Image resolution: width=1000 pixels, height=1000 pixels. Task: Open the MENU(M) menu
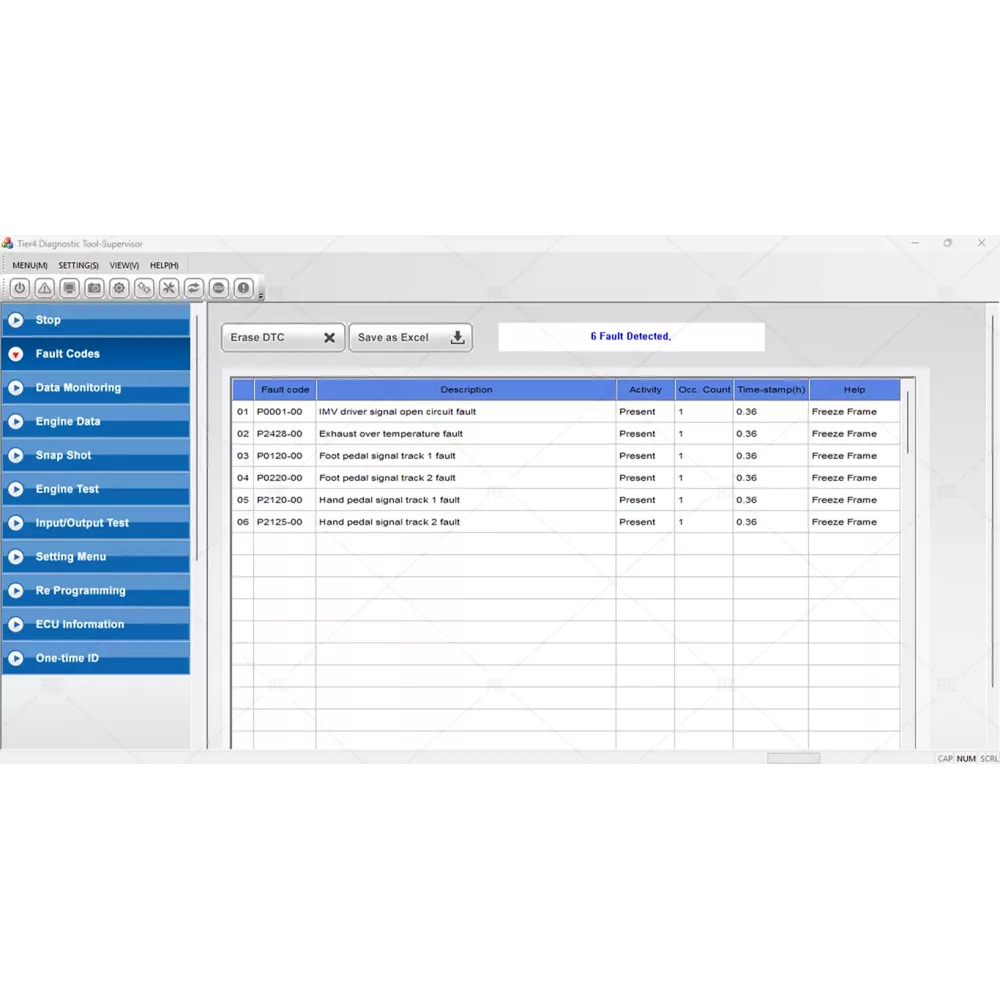click(x=30, y=265)
